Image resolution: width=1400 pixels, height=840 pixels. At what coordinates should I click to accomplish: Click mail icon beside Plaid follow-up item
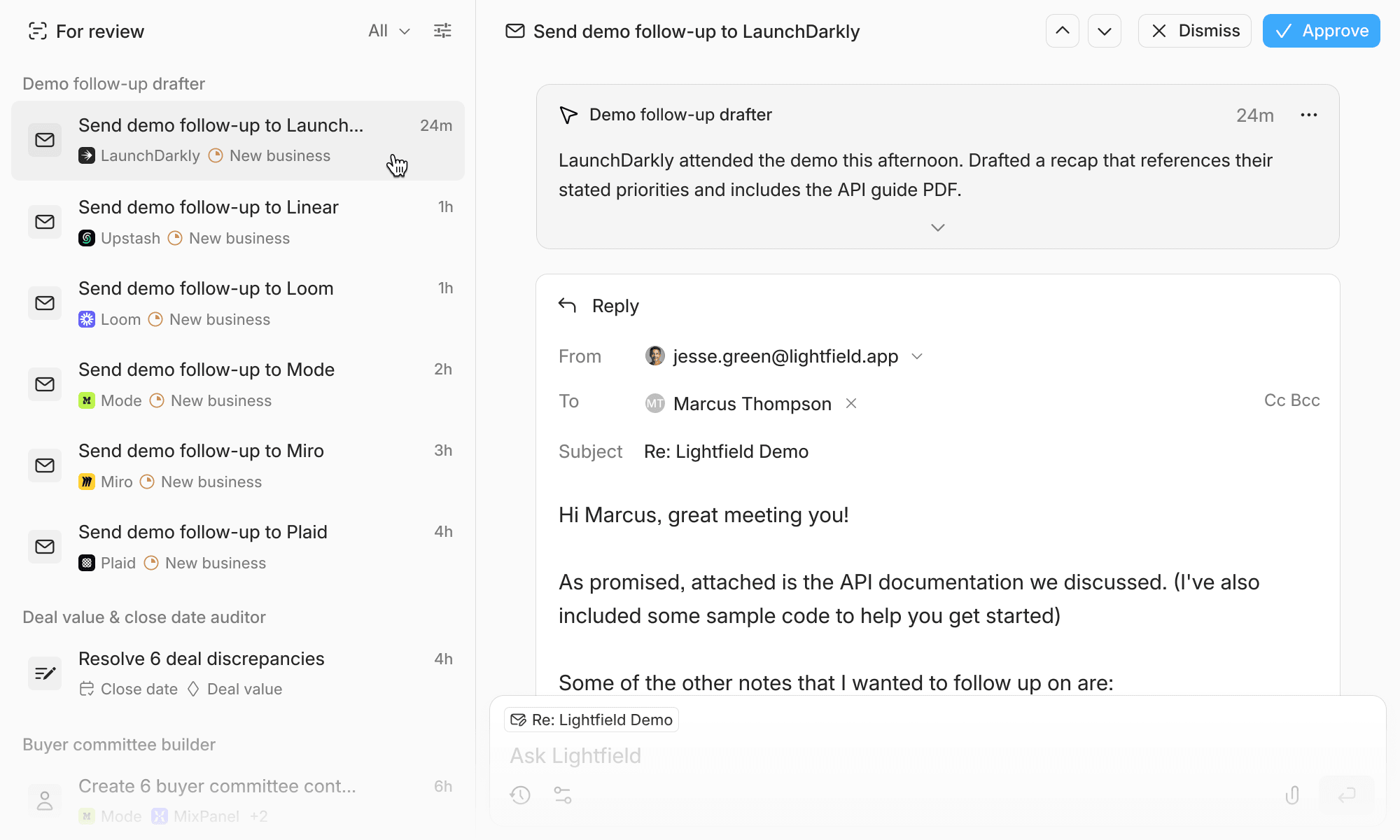45,547
